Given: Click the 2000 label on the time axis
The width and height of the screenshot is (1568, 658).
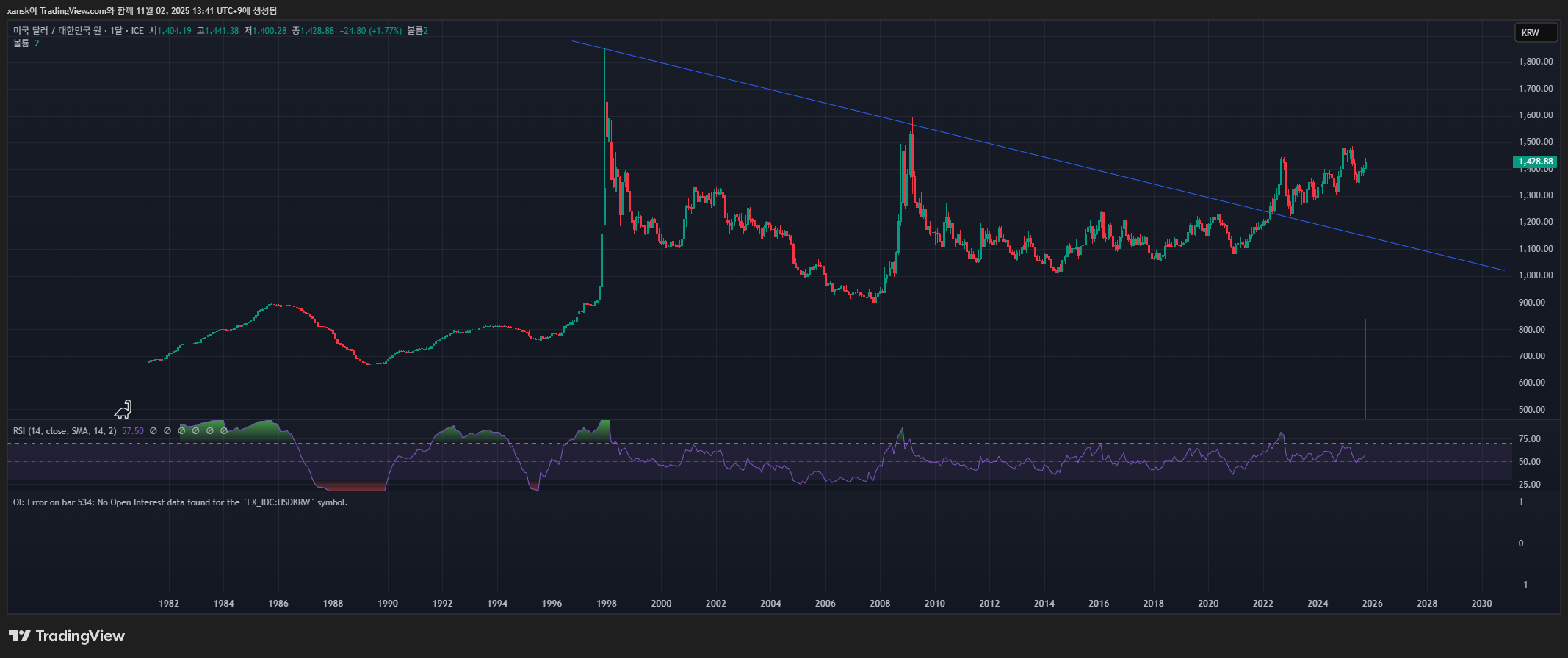Looking at the screenshot, I should click(661, 604).
